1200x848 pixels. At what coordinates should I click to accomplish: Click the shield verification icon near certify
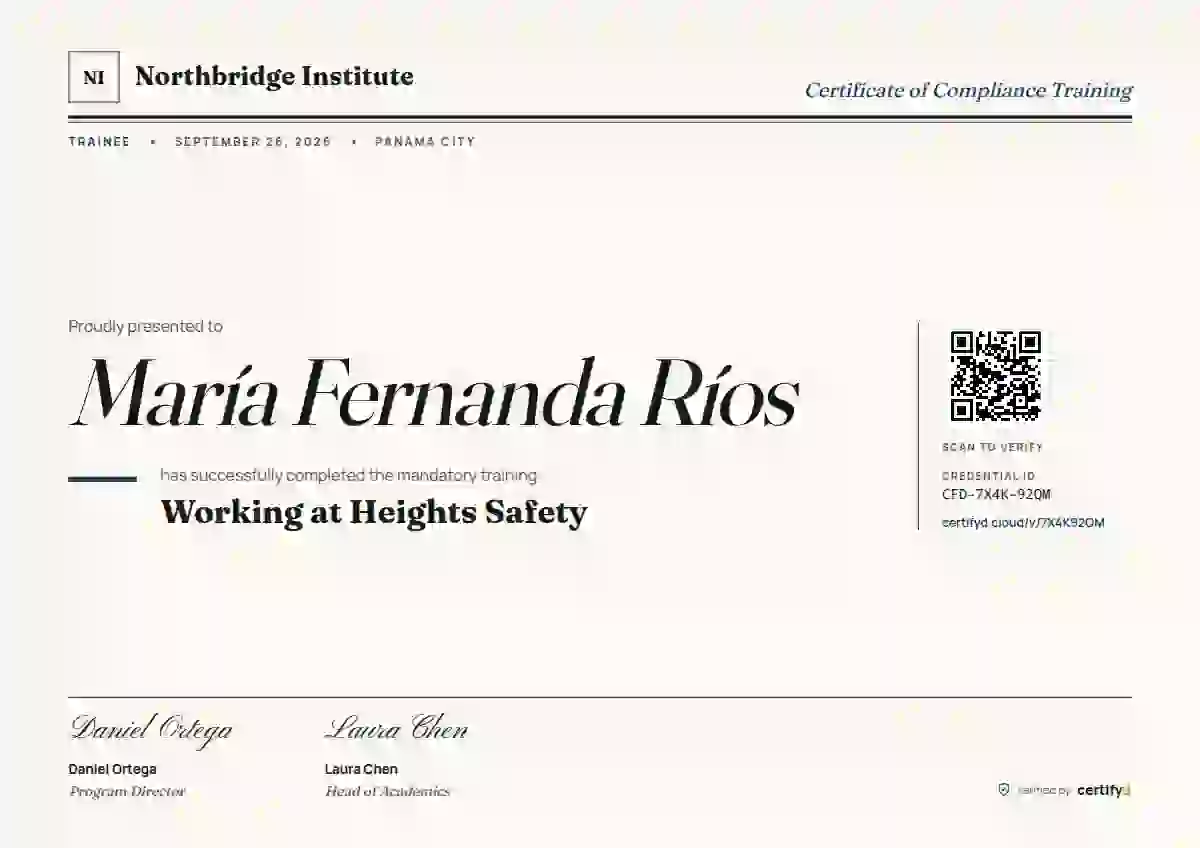pyautogui.click(x=1004, y=790)
